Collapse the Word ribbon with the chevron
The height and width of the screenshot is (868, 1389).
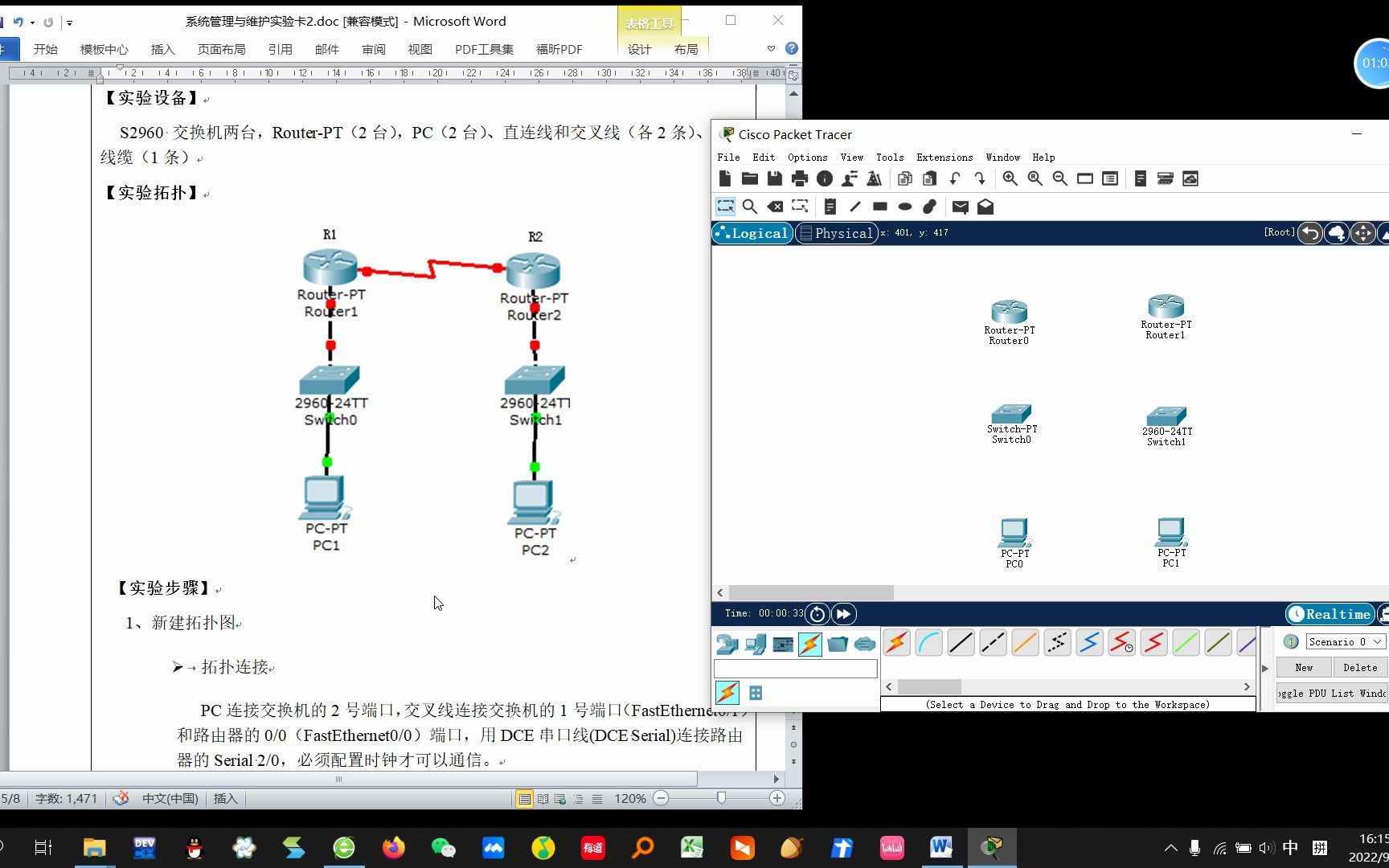[771, 49]
